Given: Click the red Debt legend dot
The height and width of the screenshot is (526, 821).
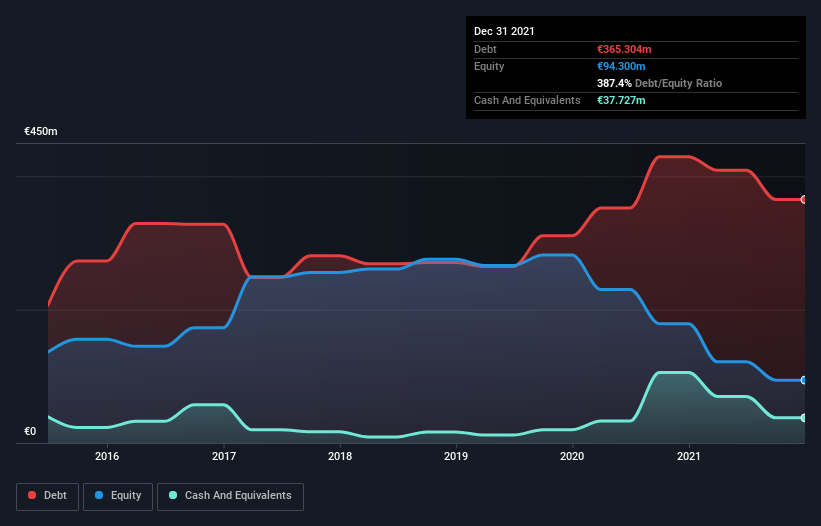Looking at the screenshot, I should click(x=32, y=495).
